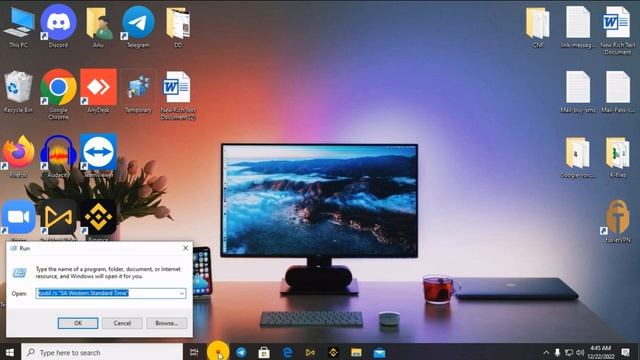This screenshot has height=360, width=640.
Task: Open the DD folder on desktop
Action: [x=178, y=27]
